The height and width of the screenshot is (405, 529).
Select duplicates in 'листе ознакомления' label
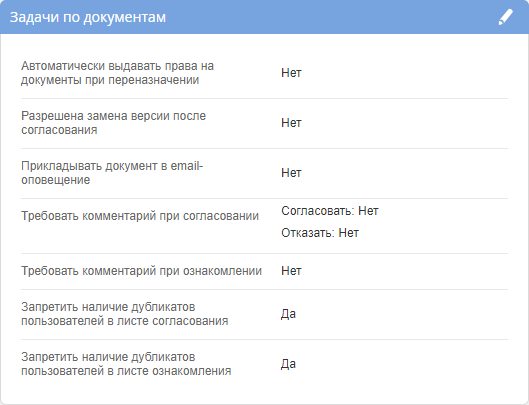pos(126,364)
